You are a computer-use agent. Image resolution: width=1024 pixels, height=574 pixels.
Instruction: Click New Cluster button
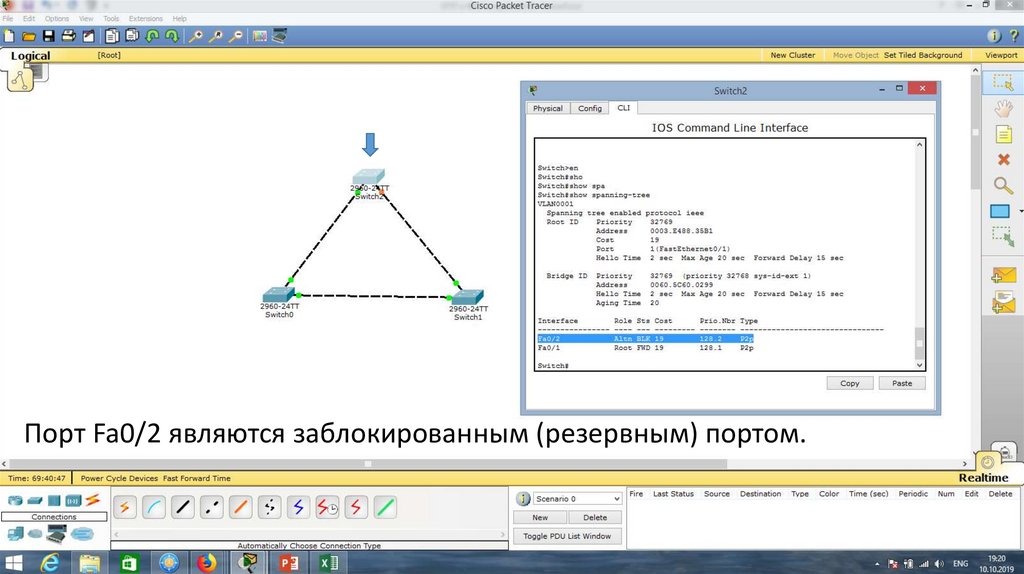[x=793, y=56]
